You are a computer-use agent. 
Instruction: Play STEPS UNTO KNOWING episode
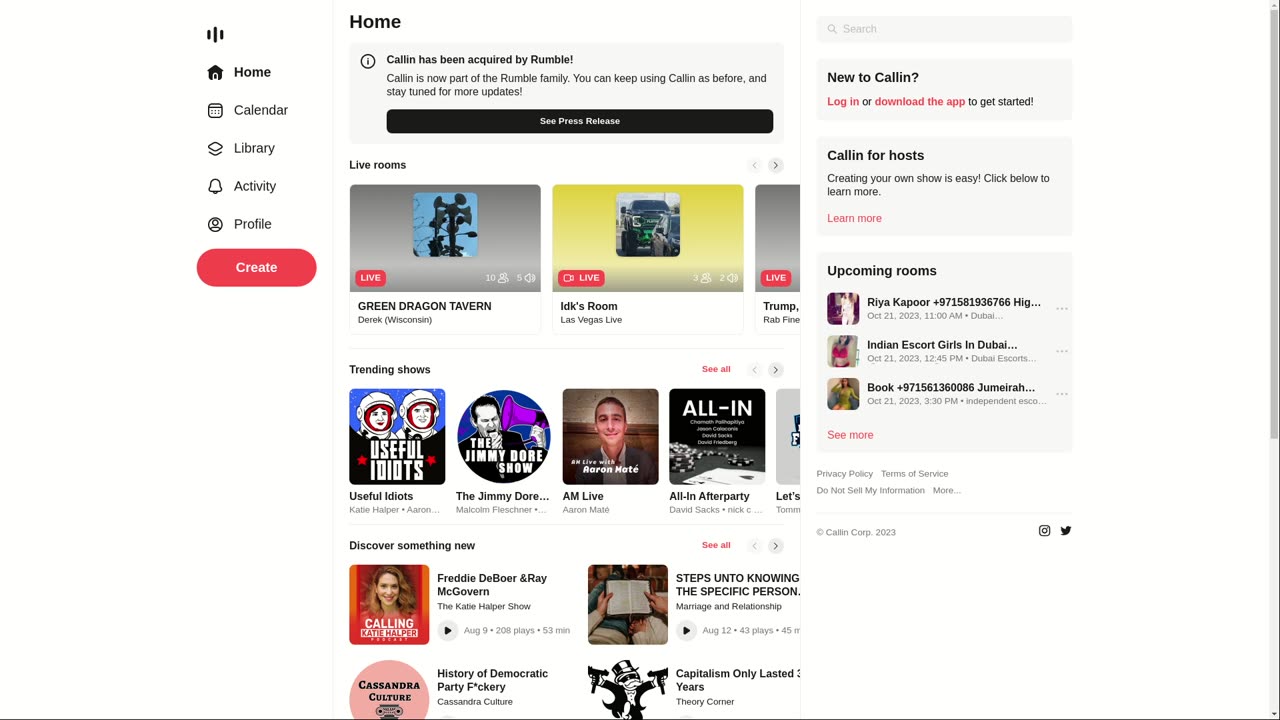point(686,630)
